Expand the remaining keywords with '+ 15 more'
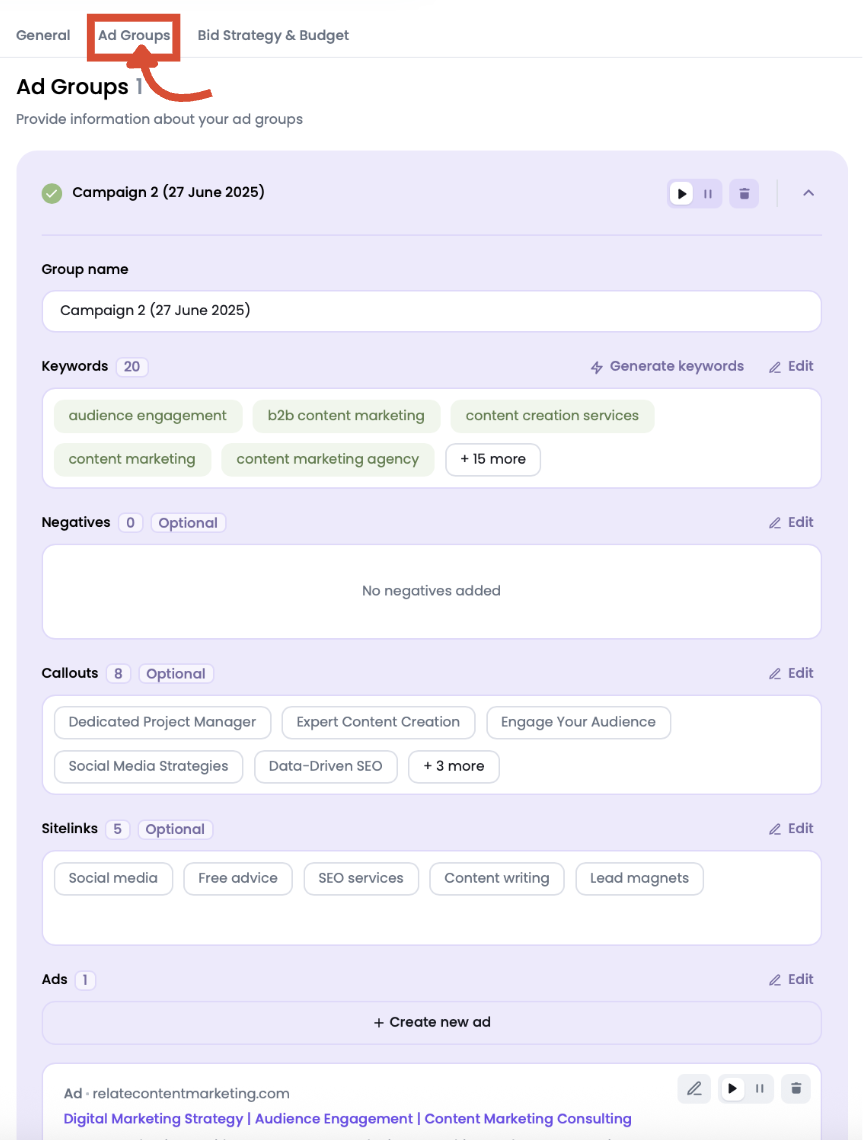The height and width of the screenshot is (1140, 866). click(492, 459)
